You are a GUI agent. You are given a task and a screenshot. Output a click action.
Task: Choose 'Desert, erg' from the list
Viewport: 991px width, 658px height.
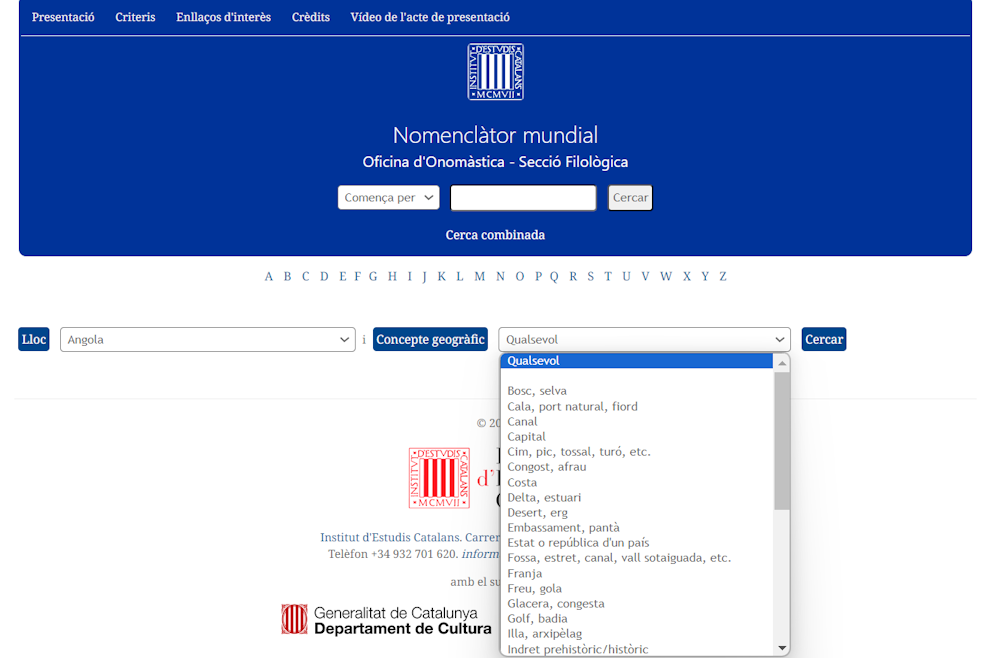pyautogui.click(x=537, y=513)
